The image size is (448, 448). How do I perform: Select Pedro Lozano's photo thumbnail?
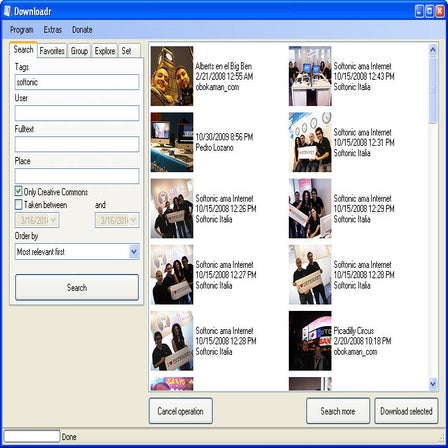pyautogui.click(x=172, y=142)
